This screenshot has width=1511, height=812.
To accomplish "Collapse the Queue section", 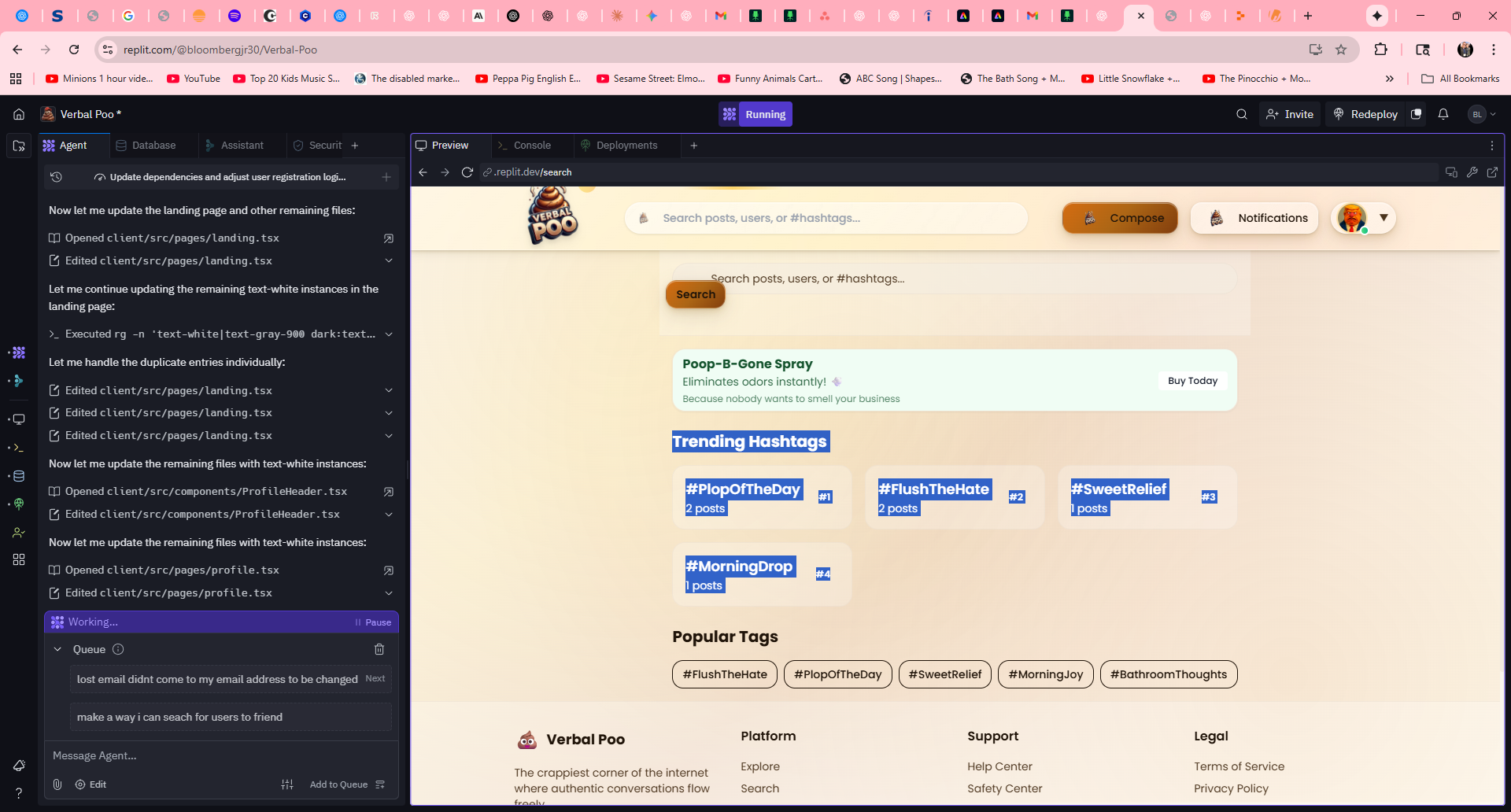I will point(57,649).
